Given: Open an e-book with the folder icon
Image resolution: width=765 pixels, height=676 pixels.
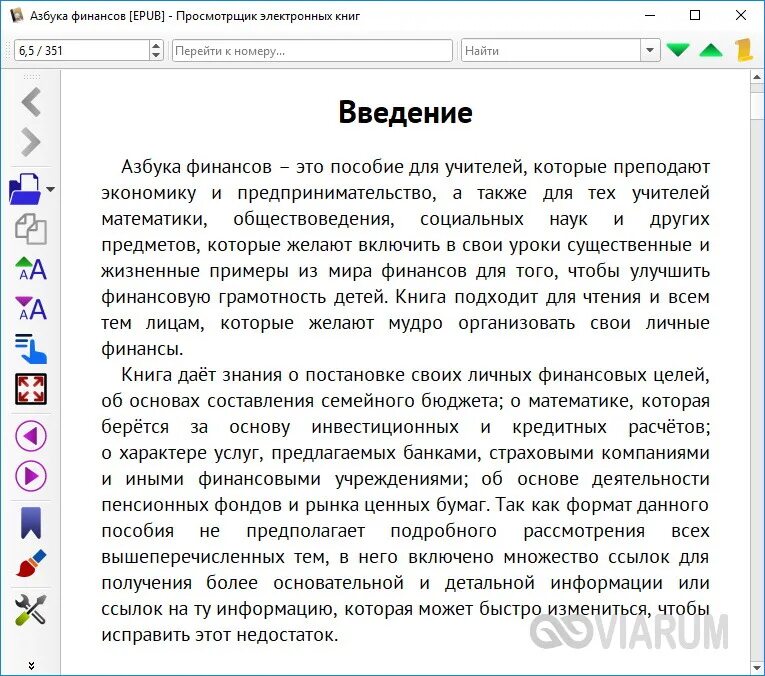Looking at the screenshot, I should pos(25,189).
